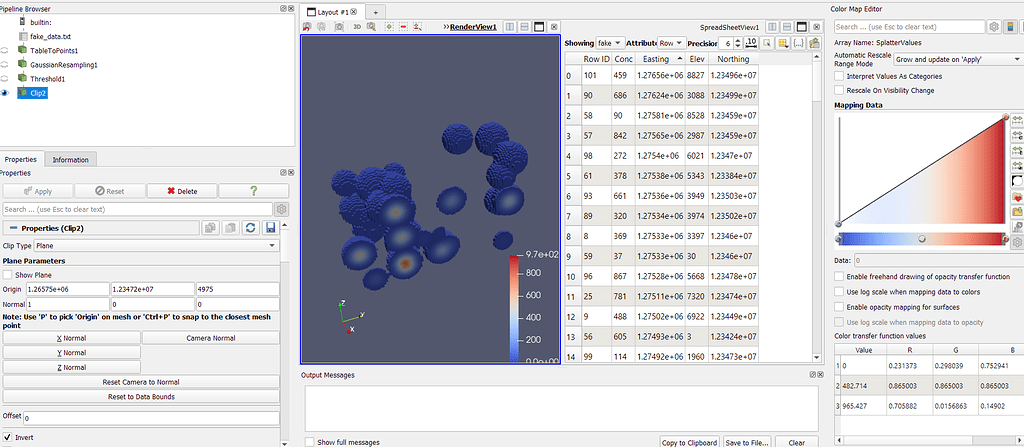Click invert transfer functions icon in Color Map Editor
The image size is (1024, 447).
[x=1017, y=181]
